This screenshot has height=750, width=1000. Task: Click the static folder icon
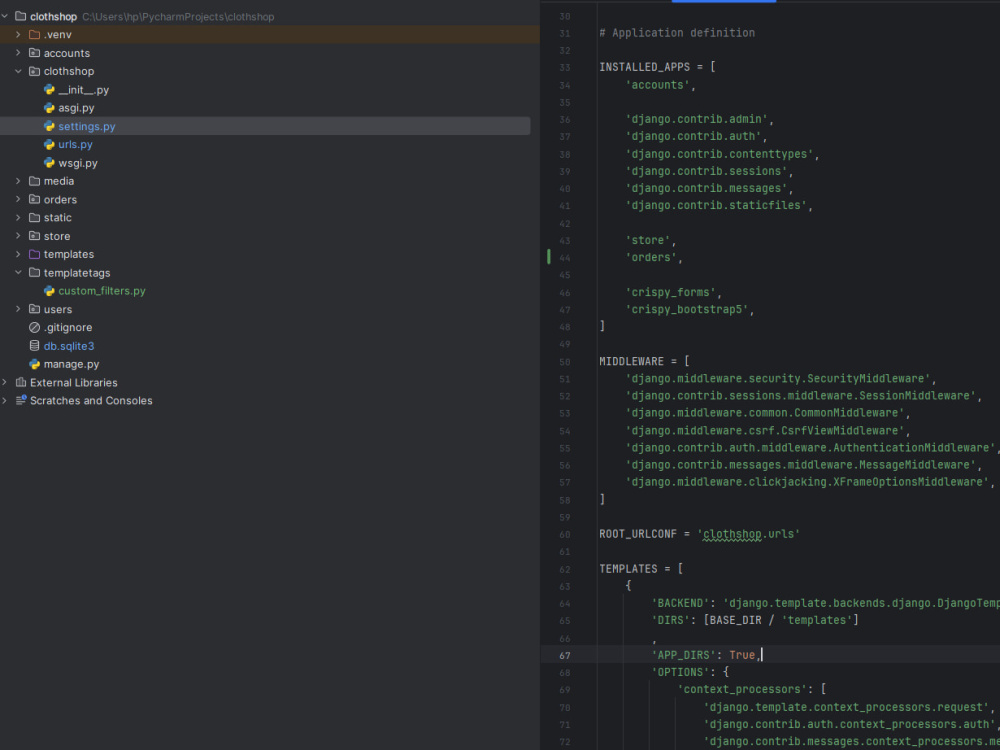click(x=34, y=217)
